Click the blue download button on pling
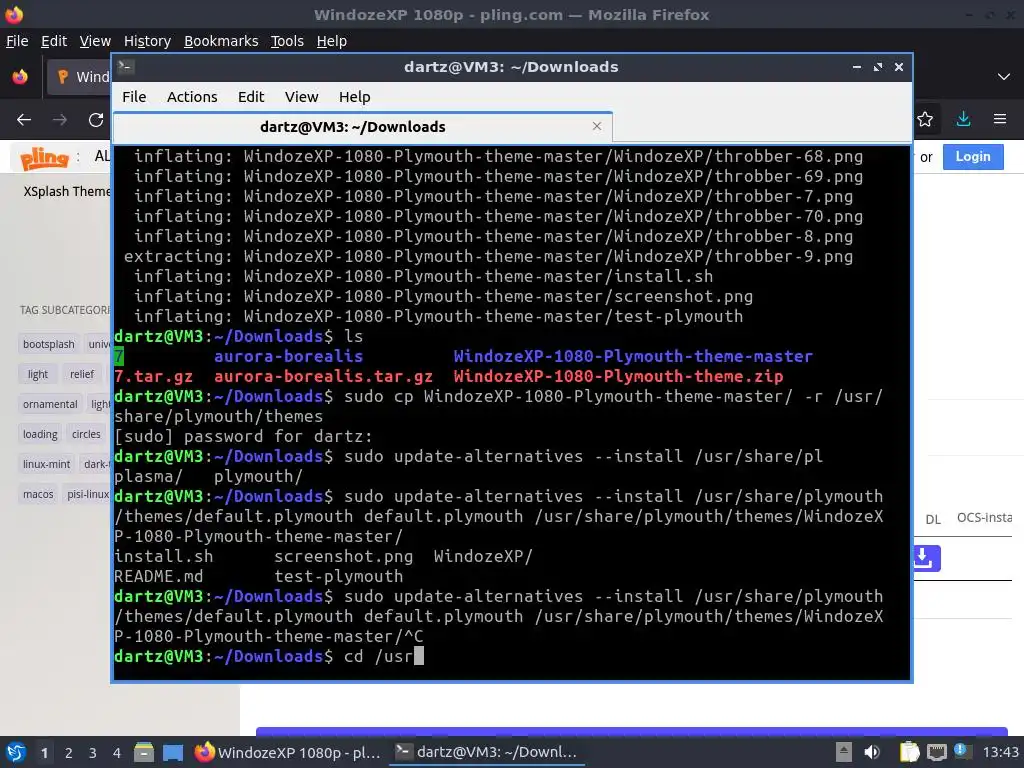This screenshot has width=1024, height=768. tap(926, 558)
